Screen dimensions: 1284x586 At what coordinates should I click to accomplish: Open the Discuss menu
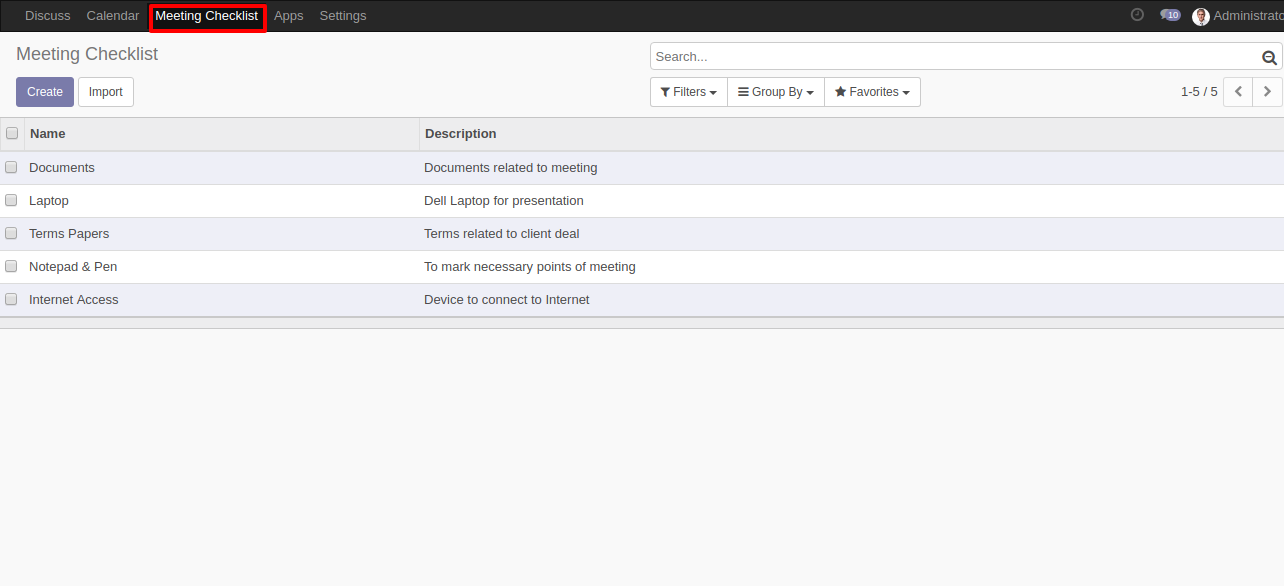click(x=48, y=16)
